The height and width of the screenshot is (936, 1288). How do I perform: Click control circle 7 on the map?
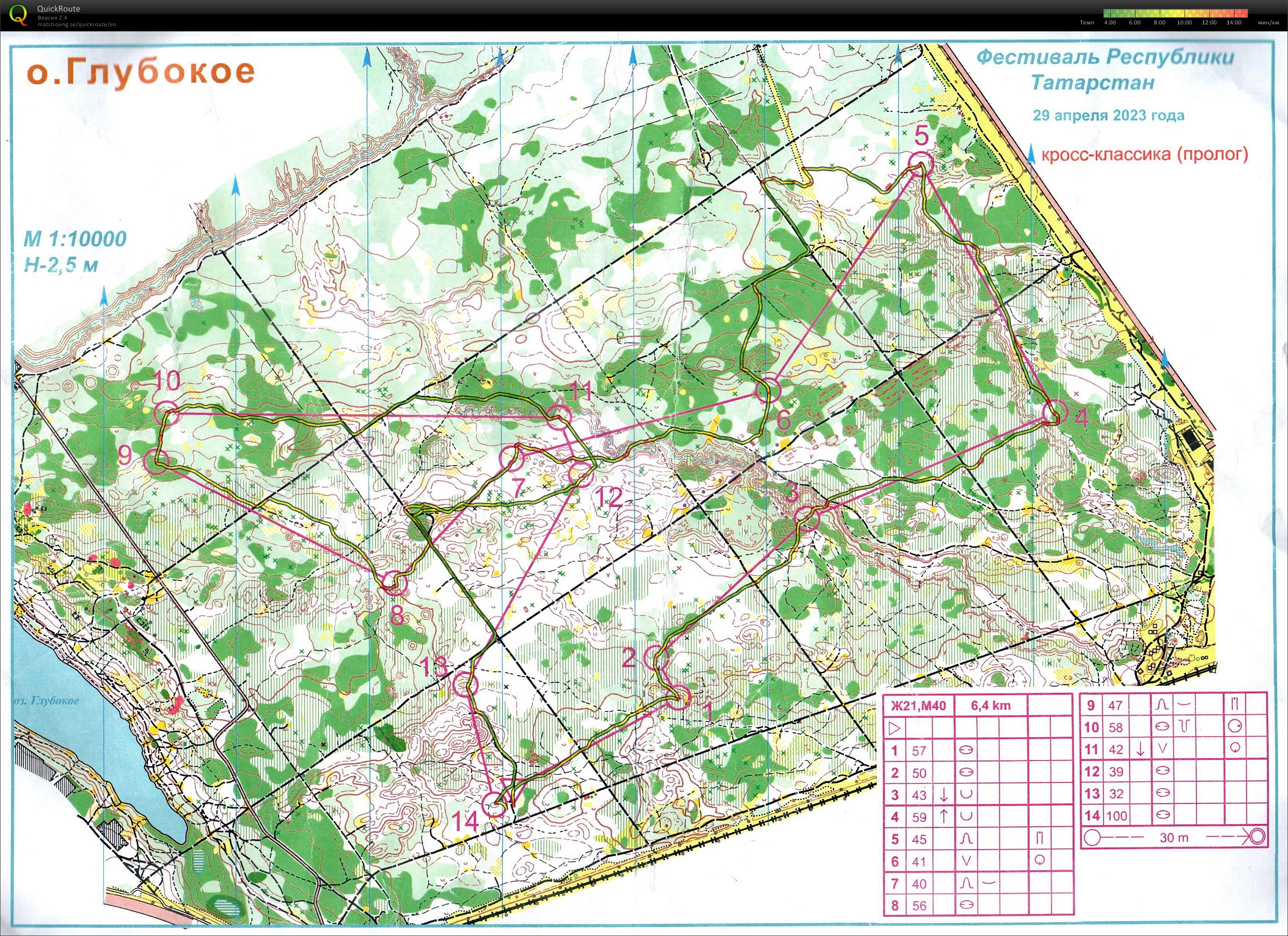(511, 459)
